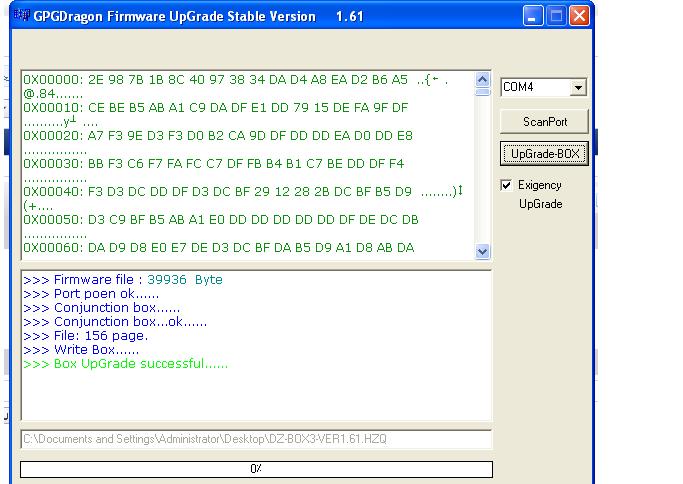The height and width of the screenshot is (484, 683).
Task: Select hex line 0X00020
Action: click(218, 135)
